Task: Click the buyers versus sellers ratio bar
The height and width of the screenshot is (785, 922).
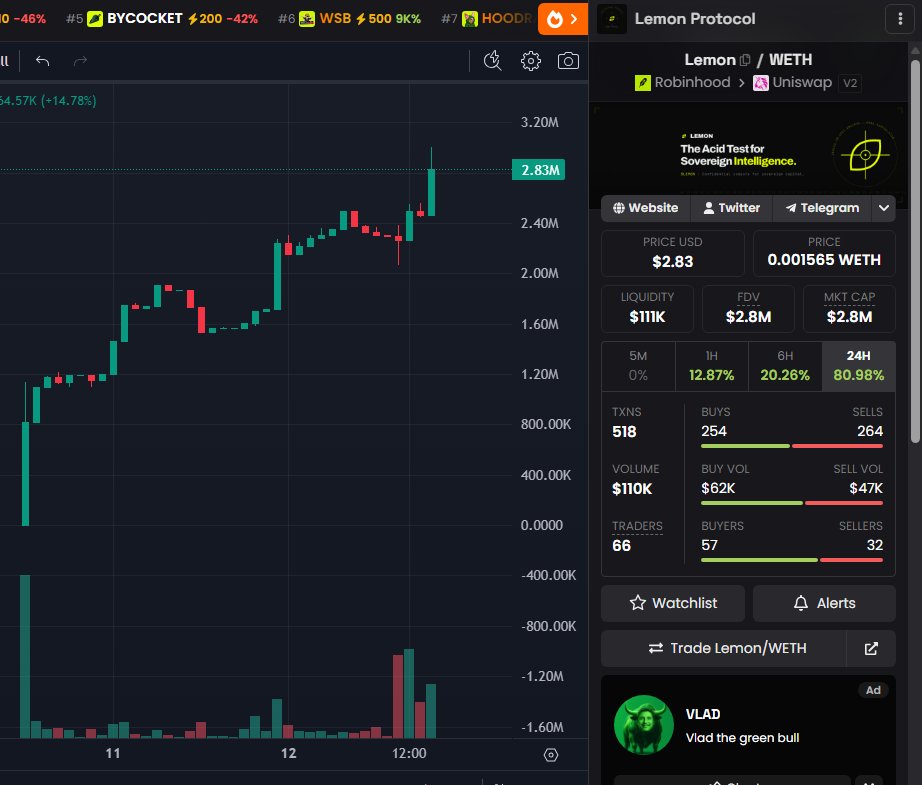Action: (791, 560)
